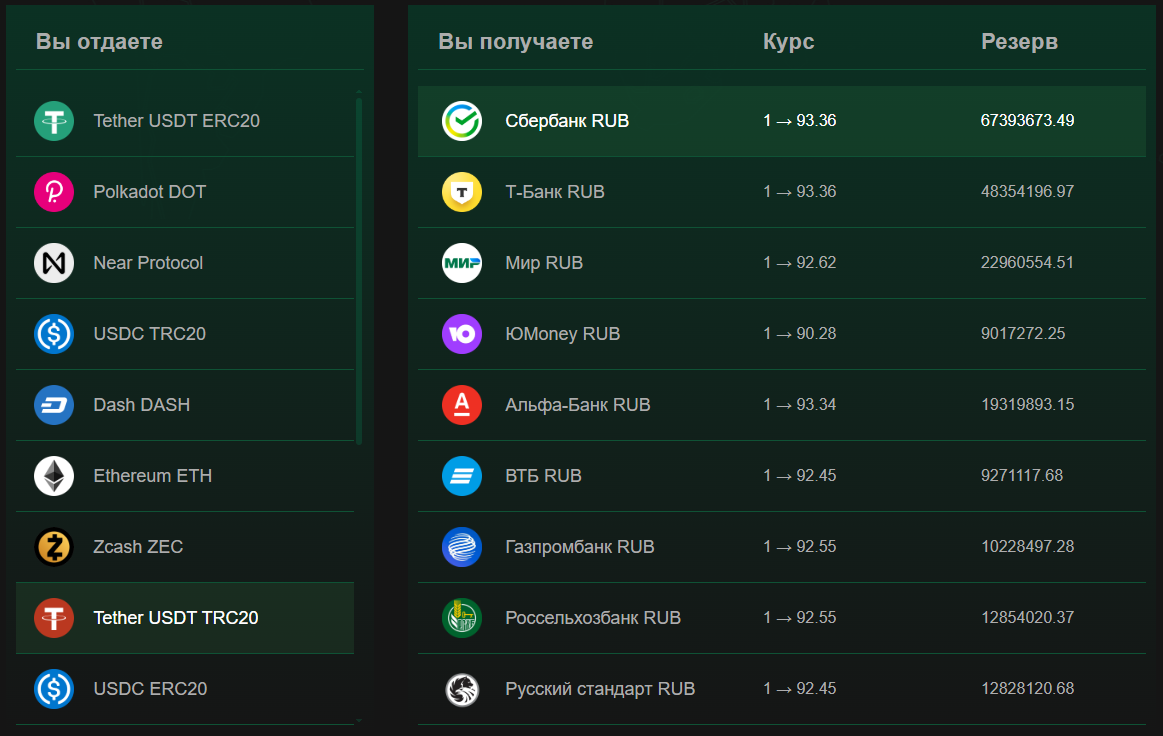This screenshot has width=1163, height=736.
Task: Click the Polkadot DOT pink icon
Action: 54,192
